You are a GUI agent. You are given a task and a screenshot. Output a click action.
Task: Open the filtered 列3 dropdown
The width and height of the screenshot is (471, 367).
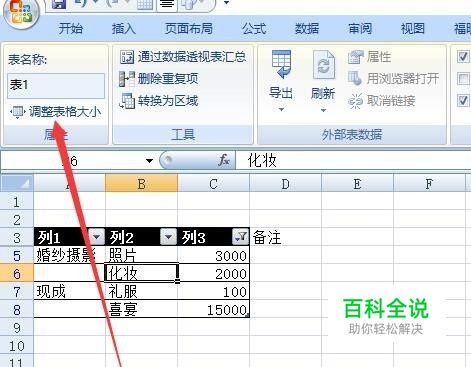click(x=240, y=237)
